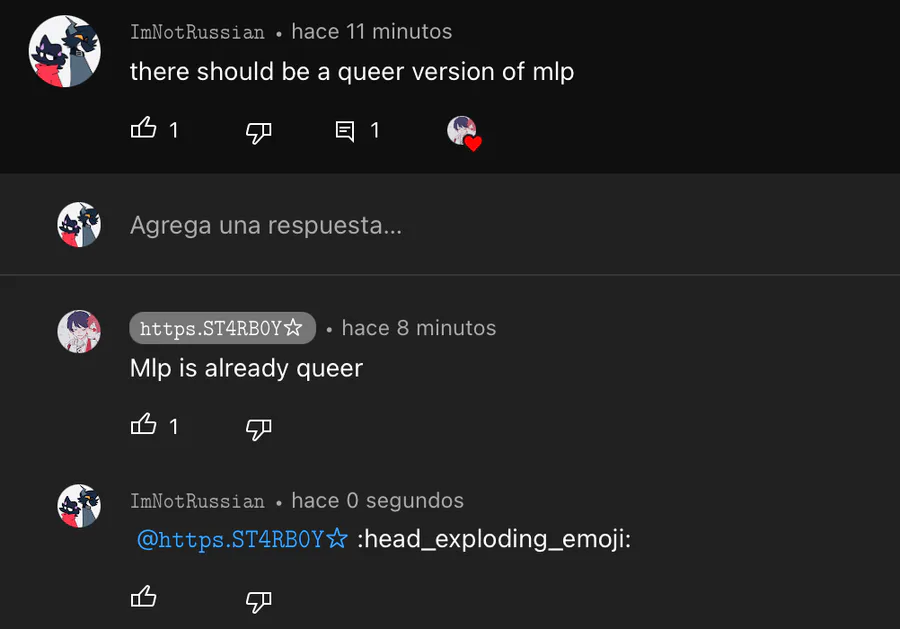Open ImNotRussian channel from top comment name
This screenshot has height=629, width=900.
point(197,32)
